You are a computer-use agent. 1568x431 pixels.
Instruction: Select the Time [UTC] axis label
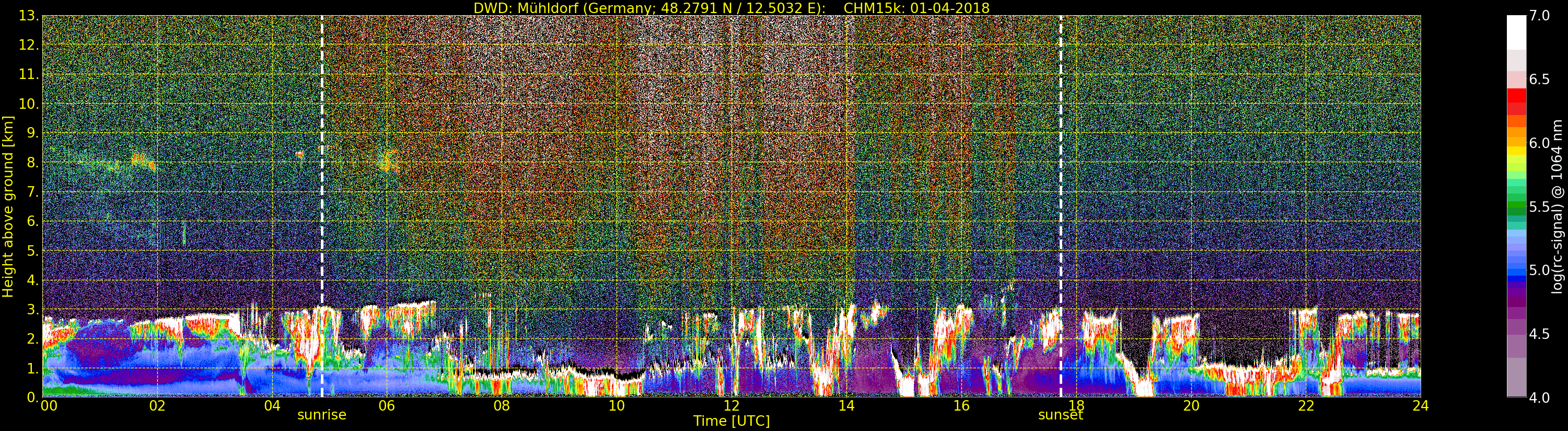point(731,421)
